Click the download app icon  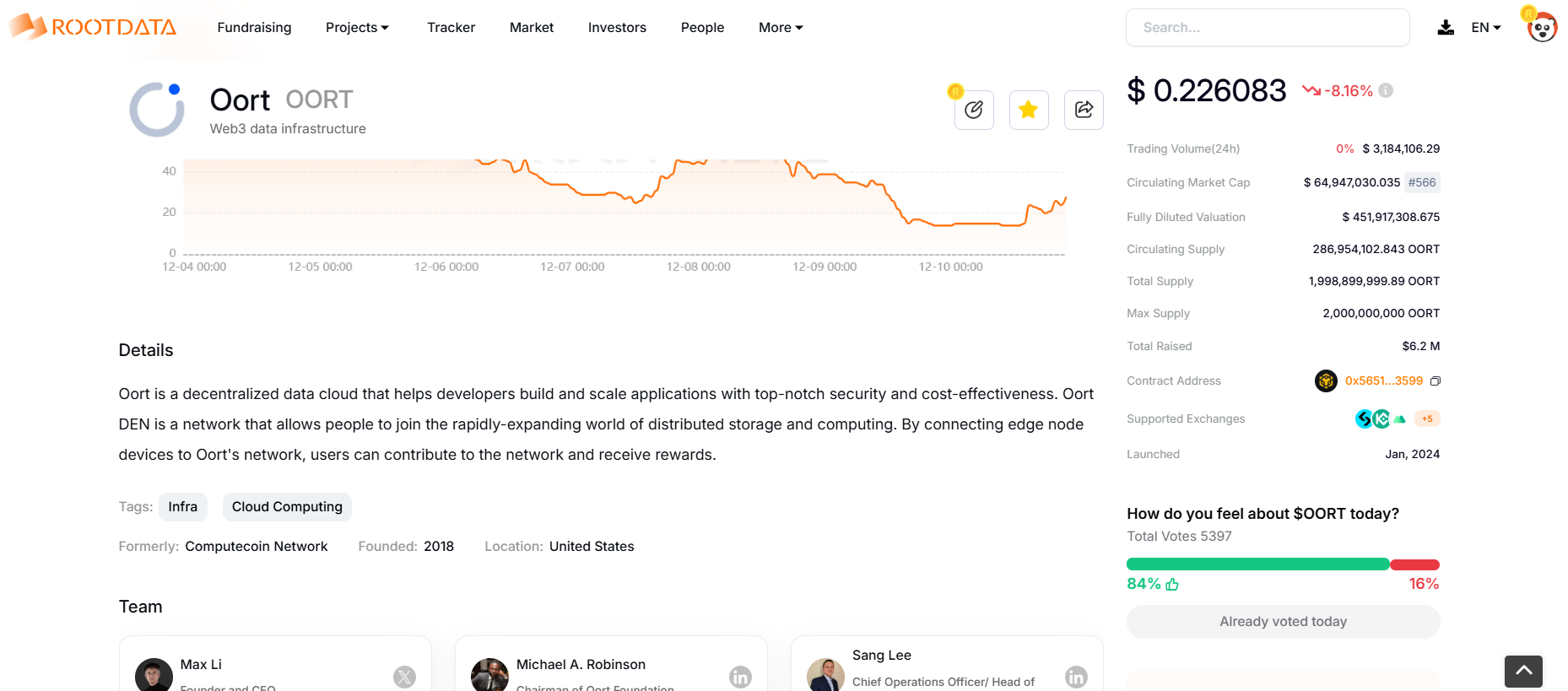[x=1446, y=28]
